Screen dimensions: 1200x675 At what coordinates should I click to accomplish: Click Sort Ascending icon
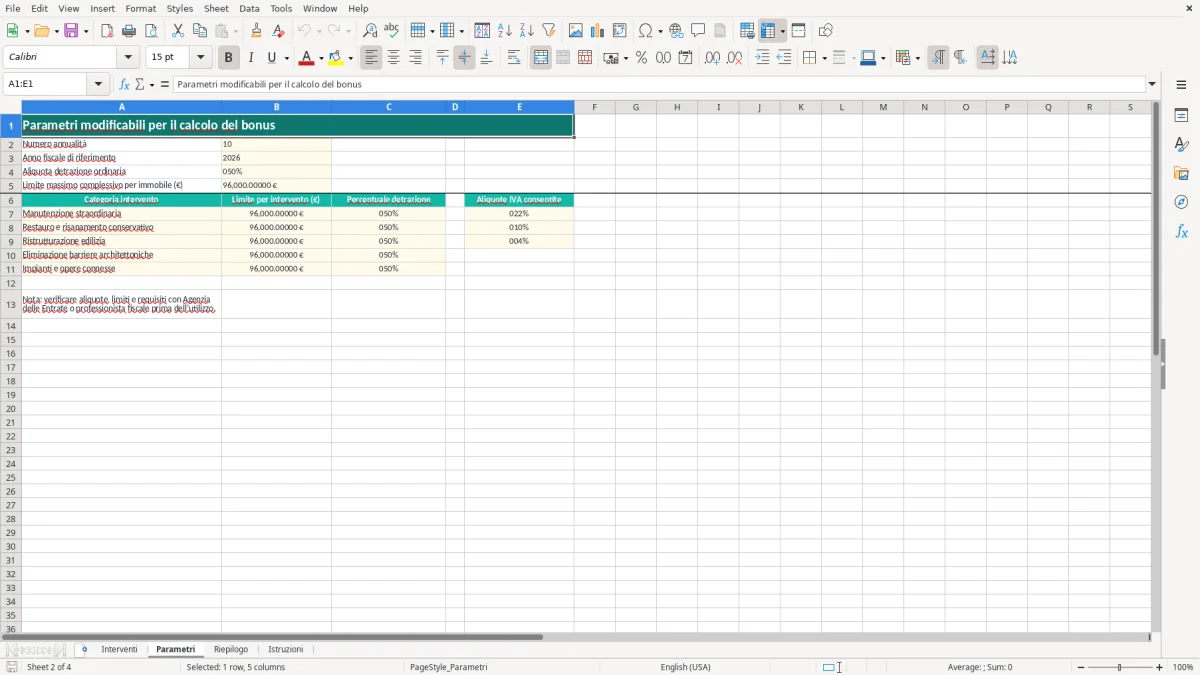tap(505, 31)
